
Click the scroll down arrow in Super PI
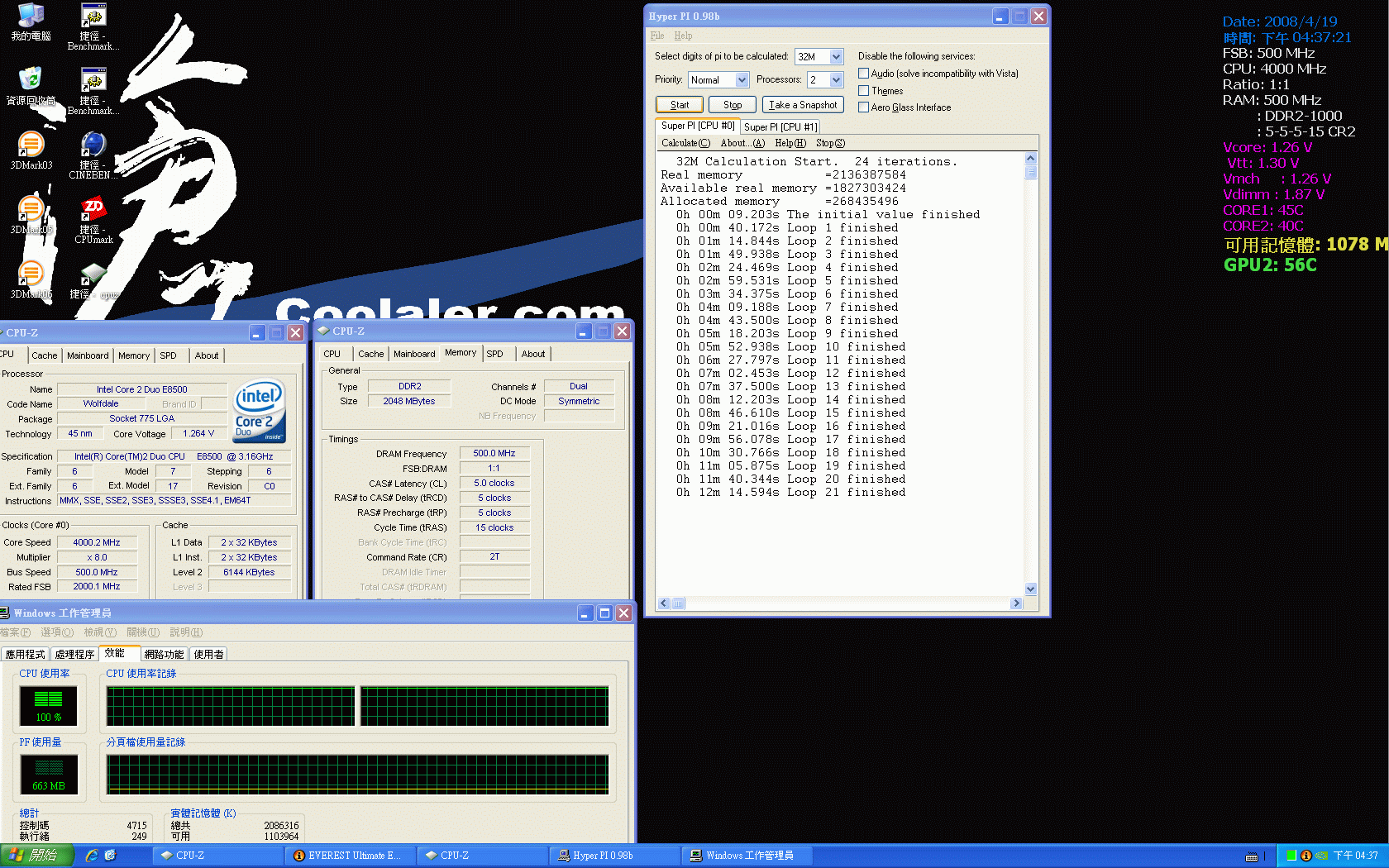(1030, 589)
